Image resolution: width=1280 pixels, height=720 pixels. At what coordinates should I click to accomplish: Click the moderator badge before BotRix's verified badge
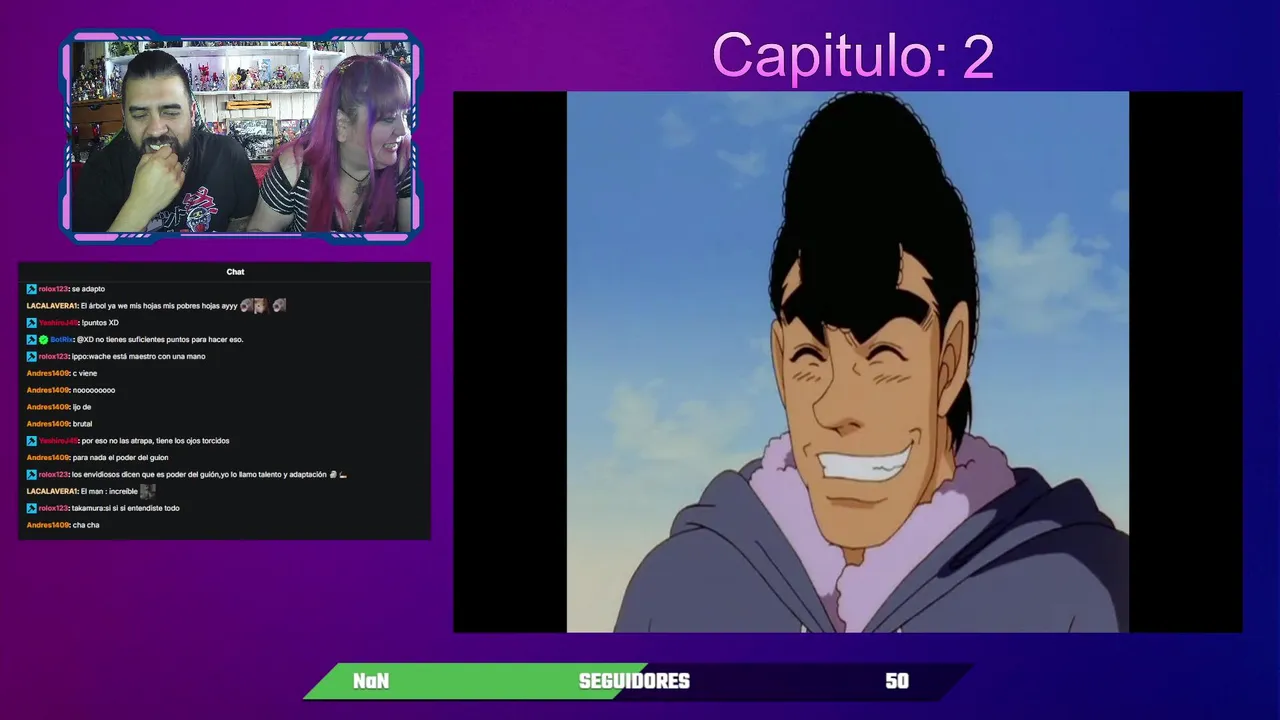(31, 340)
